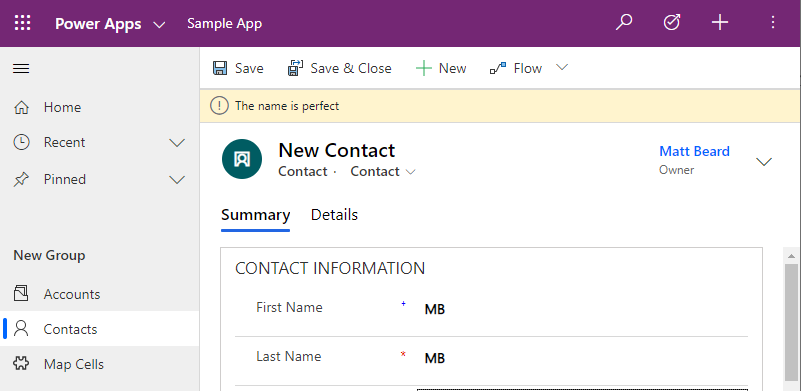The height and width of the screenshot is (391, 801).
Task: Click the Save floppy disk icon
Action: [220, 68]
